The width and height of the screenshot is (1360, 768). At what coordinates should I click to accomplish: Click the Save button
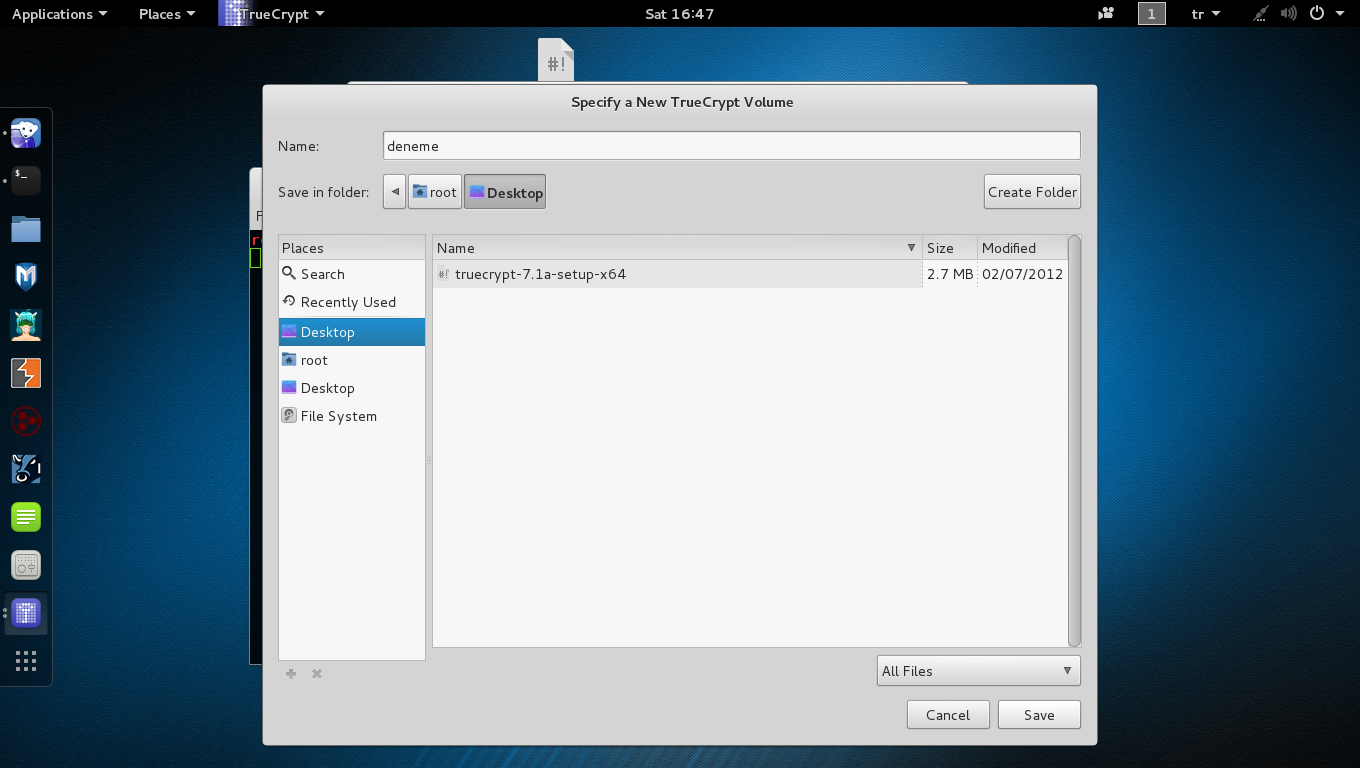click(1039, 715)
